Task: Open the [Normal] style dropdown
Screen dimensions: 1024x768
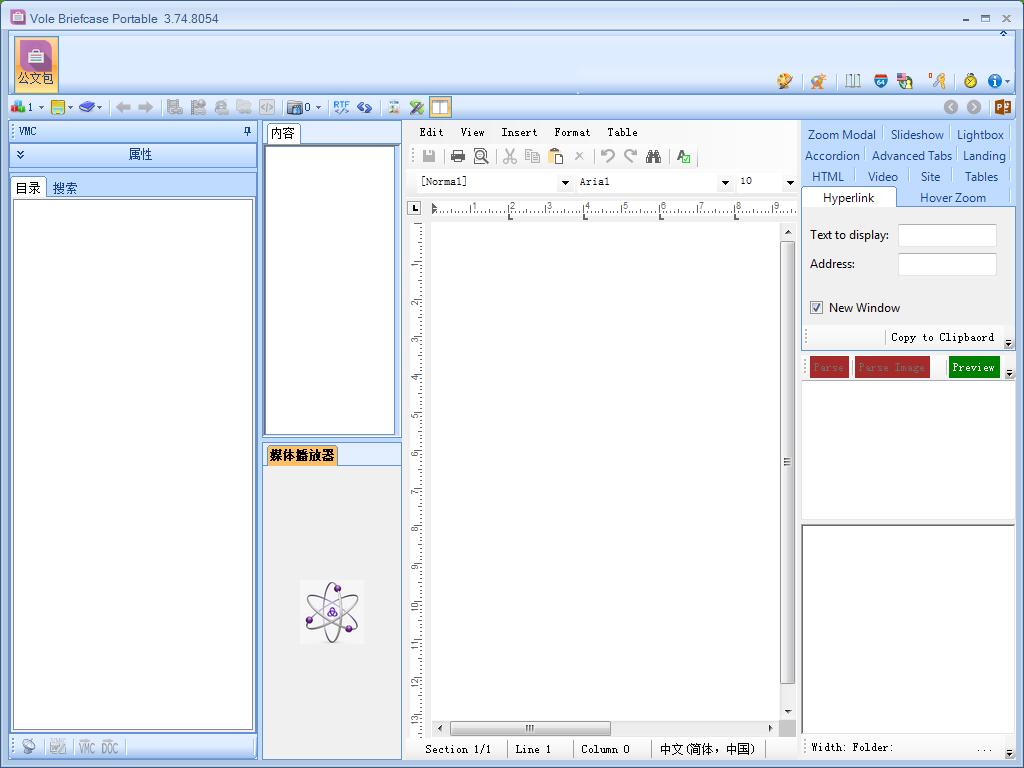Action: (565, 182)
